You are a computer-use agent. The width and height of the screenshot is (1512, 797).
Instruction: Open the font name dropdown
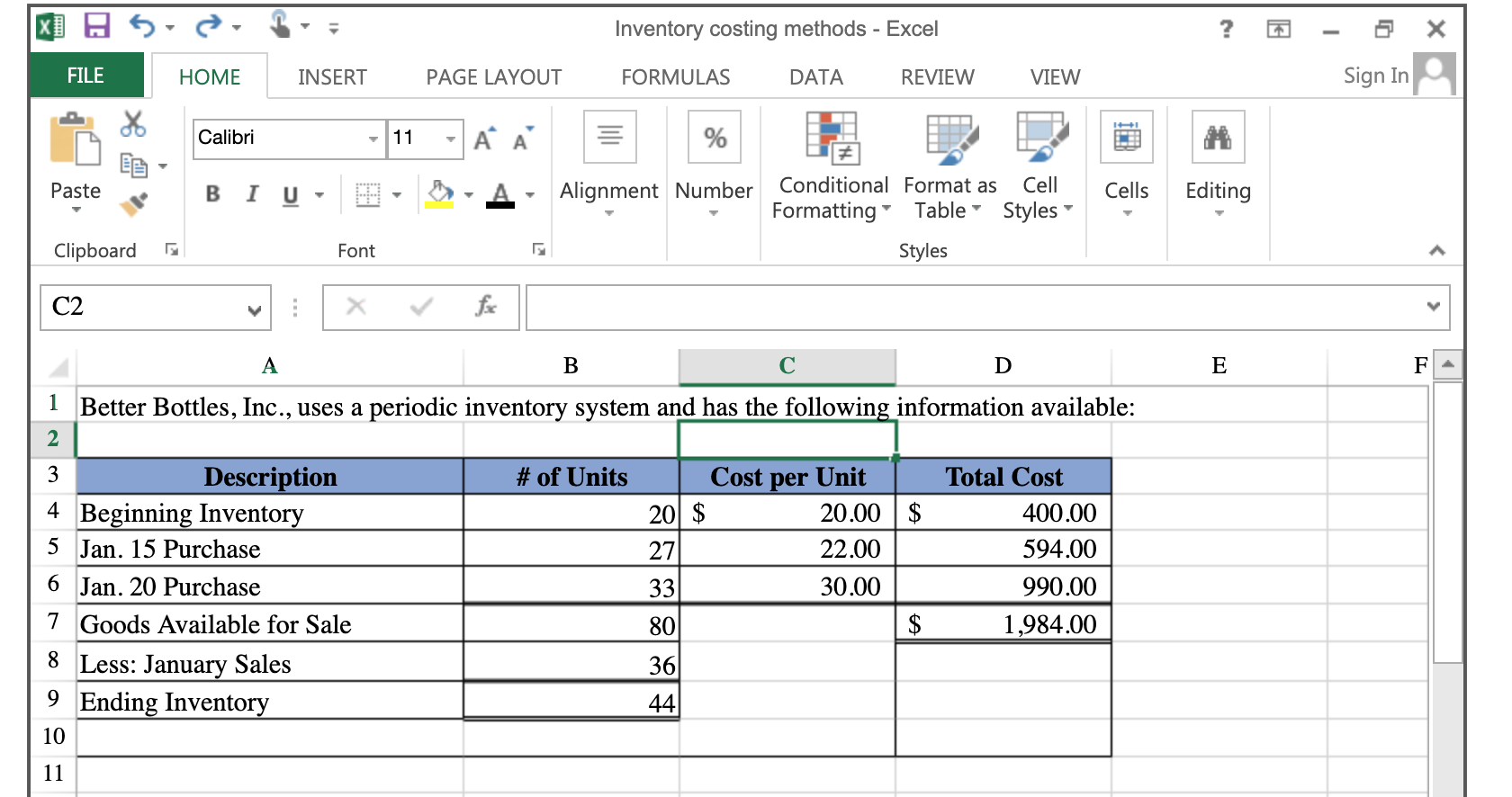(x=373, y=139)
